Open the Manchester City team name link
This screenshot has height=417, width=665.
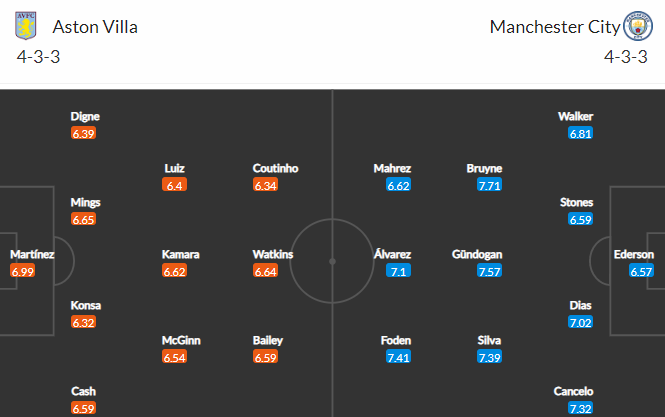pos(555,27)
